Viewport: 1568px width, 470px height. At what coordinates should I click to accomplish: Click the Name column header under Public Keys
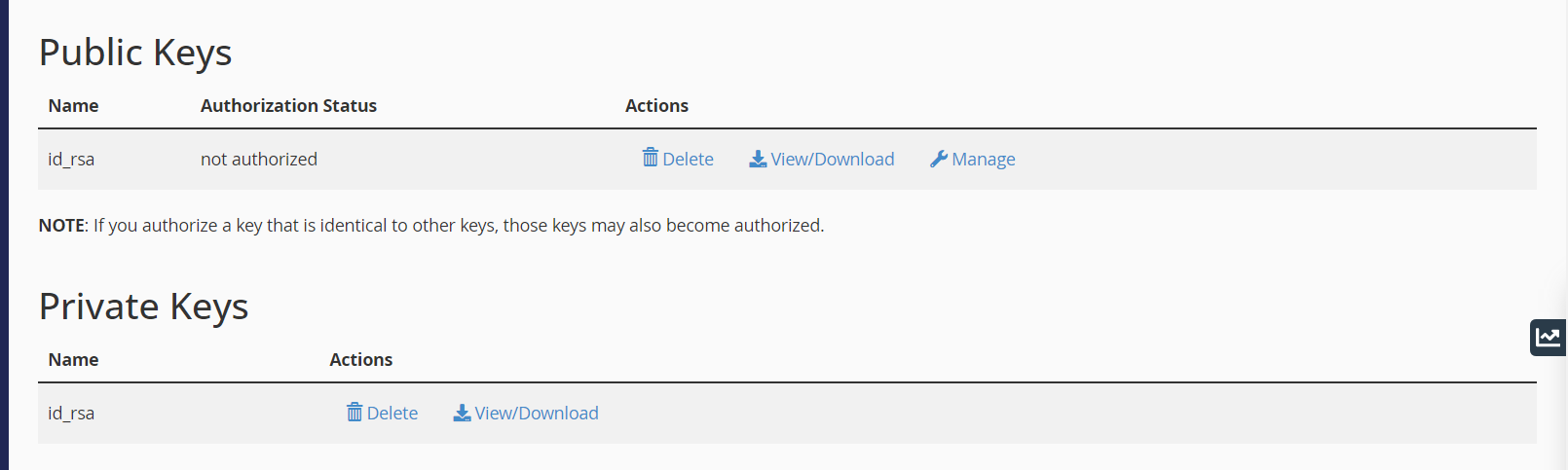pos(73,105)
